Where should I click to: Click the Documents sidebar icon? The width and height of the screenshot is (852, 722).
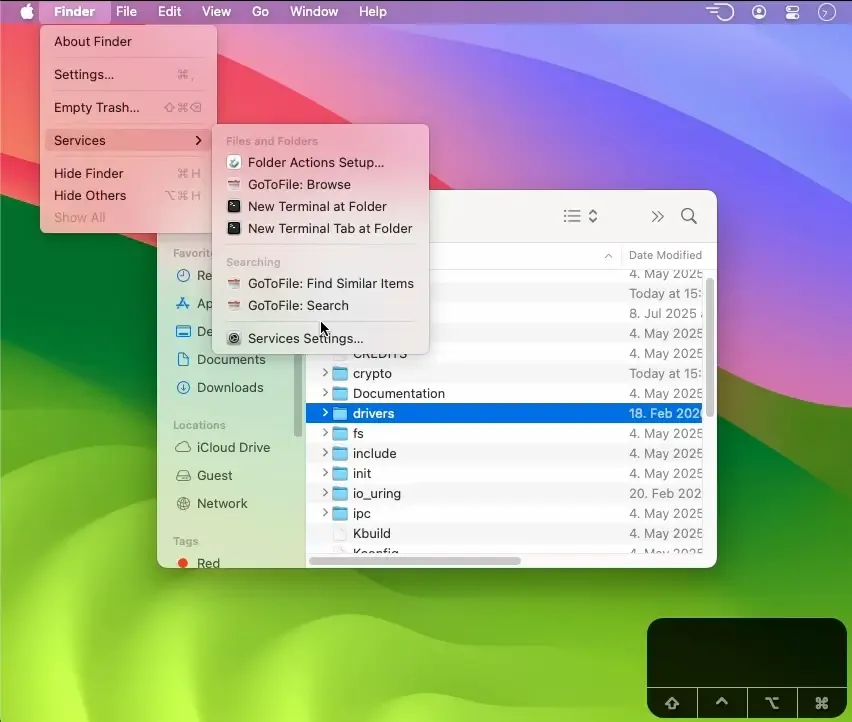click(x=184, y=359)
